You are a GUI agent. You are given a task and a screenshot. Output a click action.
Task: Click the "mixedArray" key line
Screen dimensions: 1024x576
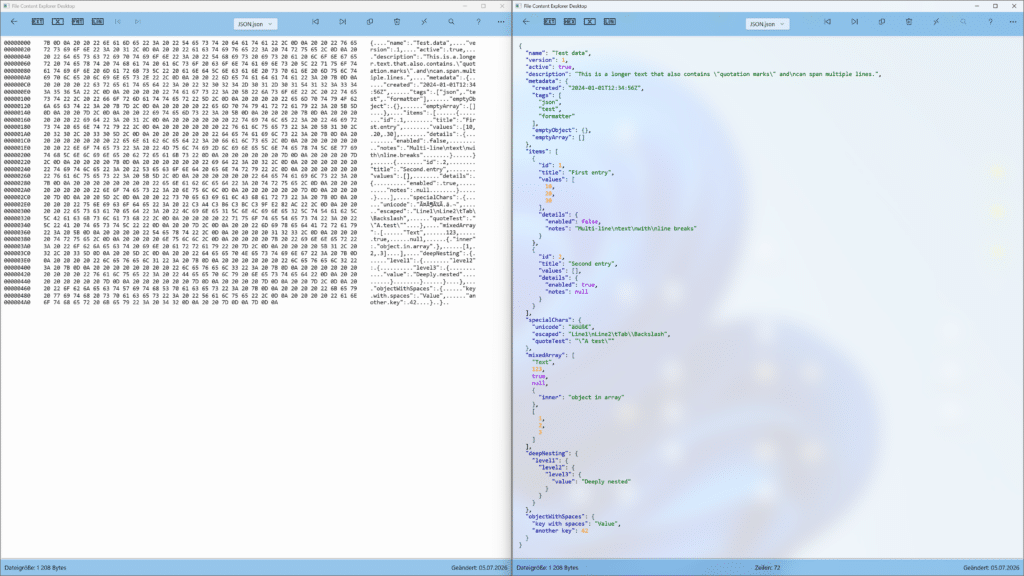click(551, 355)
